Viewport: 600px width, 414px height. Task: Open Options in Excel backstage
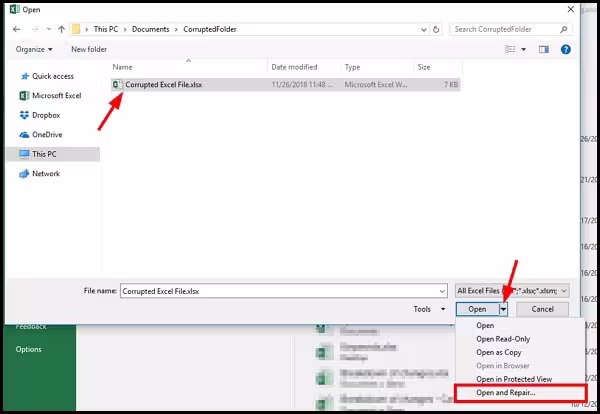click(x=29, y=349)
